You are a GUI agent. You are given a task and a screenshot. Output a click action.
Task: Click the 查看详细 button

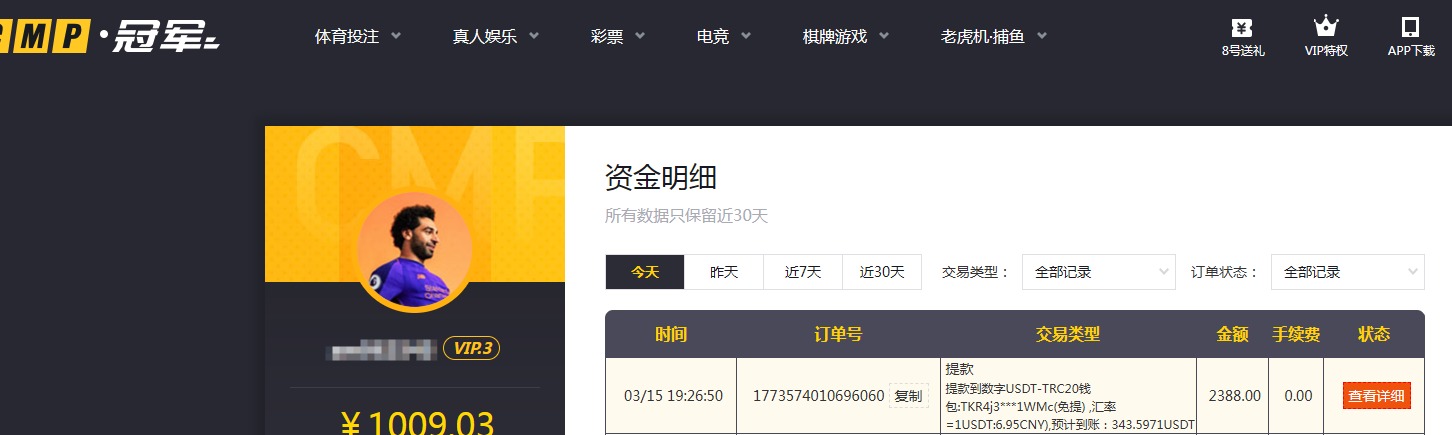[1376, 396]
